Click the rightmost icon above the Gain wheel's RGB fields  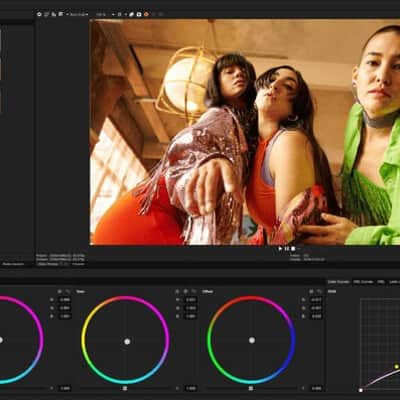coord(194,292)
